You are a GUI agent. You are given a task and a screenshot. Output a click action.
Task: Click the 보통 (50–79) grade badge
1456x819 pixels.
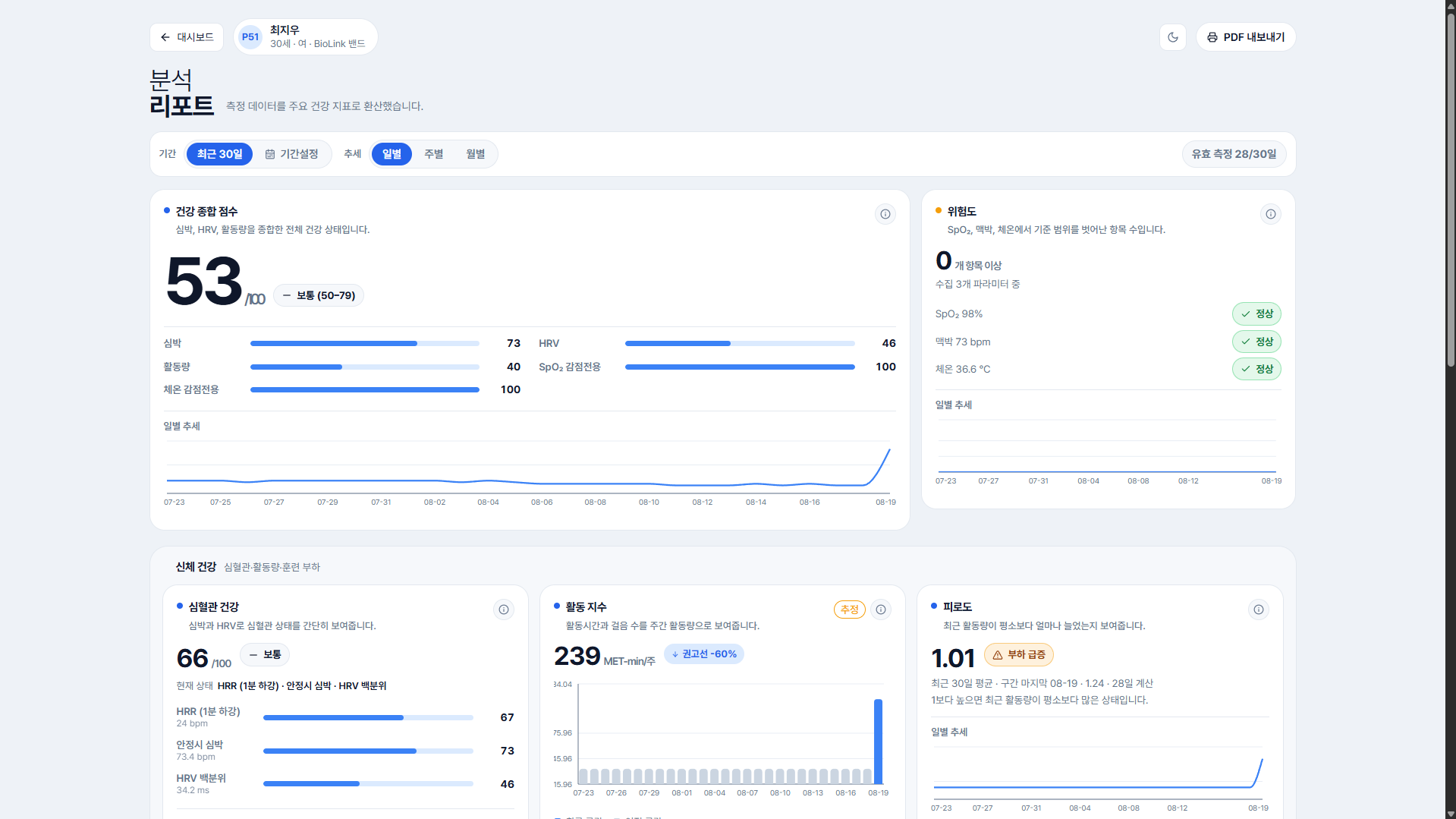(319, 295)
